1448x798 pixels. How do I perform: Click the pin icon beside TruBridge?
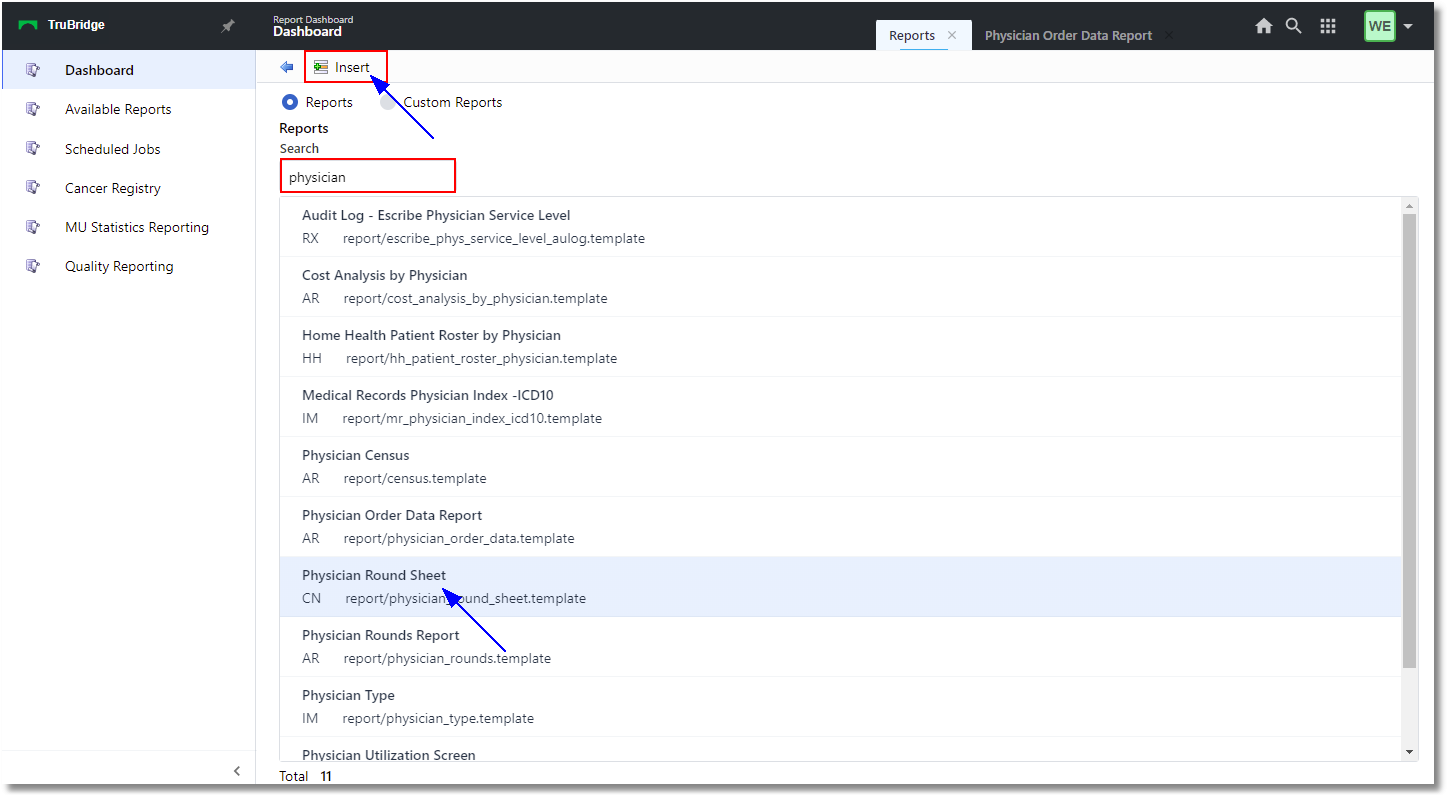click(x=227, y=26)
